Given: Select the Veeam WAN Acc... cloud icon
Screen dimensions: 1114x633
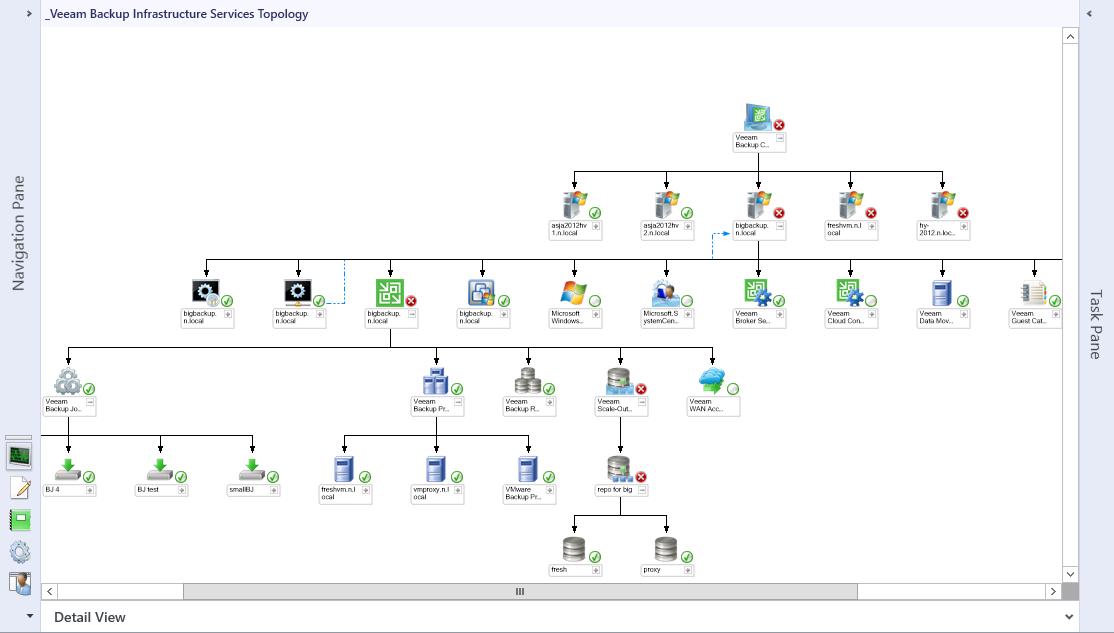Looking at the screenshot, I should [x=712, y=382].
